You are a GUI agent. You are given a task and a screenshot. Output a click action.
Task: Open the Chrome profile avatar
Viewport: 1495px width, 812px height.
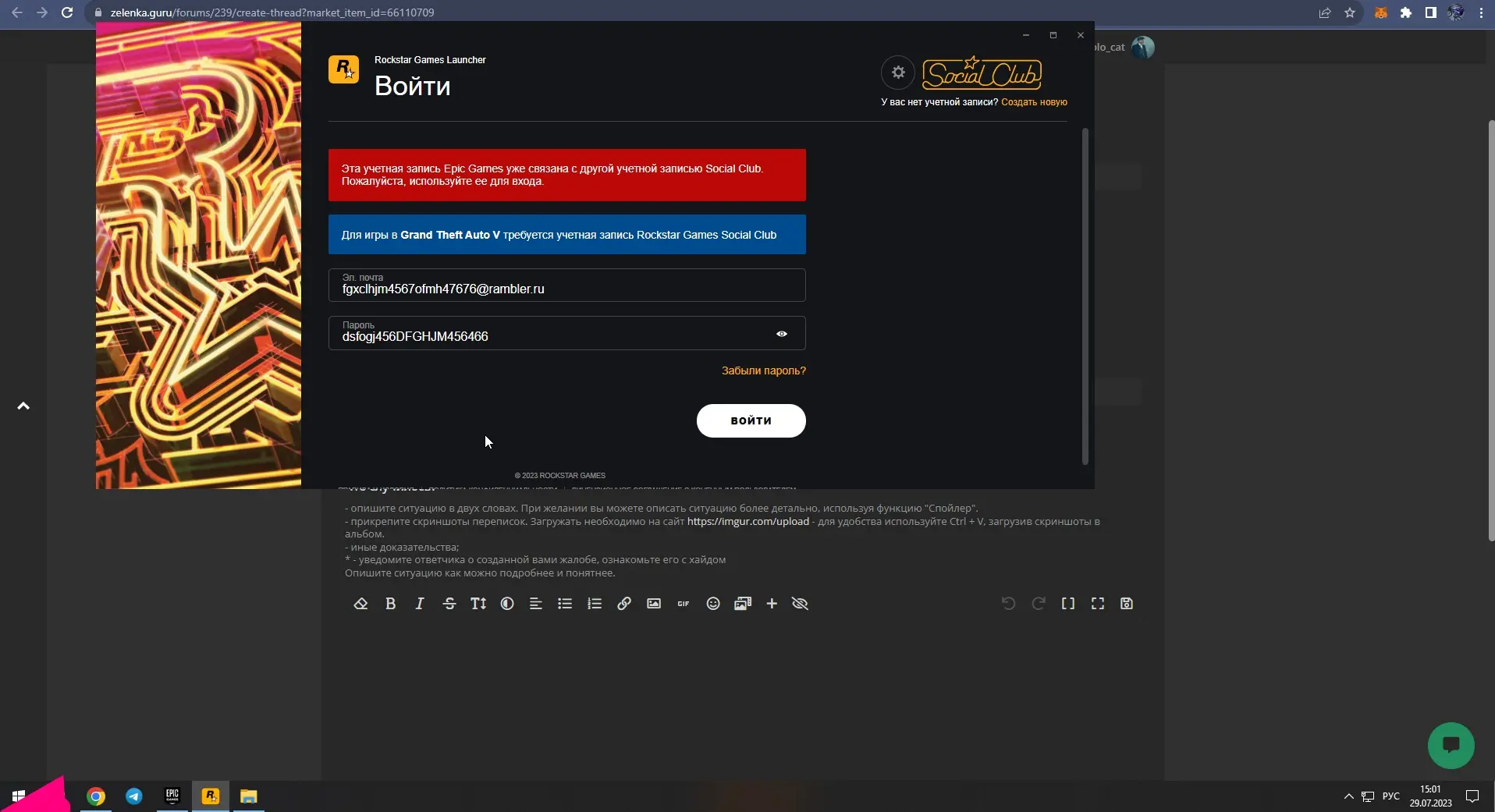[x=1456, y=12]
